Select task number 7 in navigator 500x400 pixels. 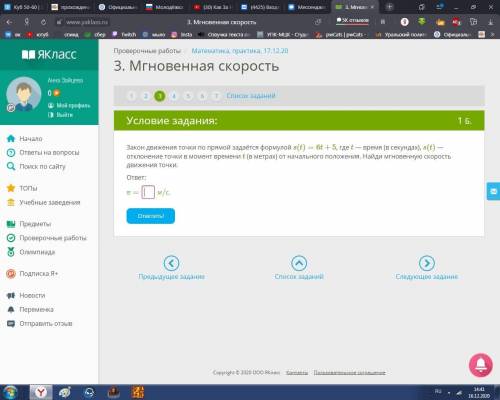(x=216, y=96)
